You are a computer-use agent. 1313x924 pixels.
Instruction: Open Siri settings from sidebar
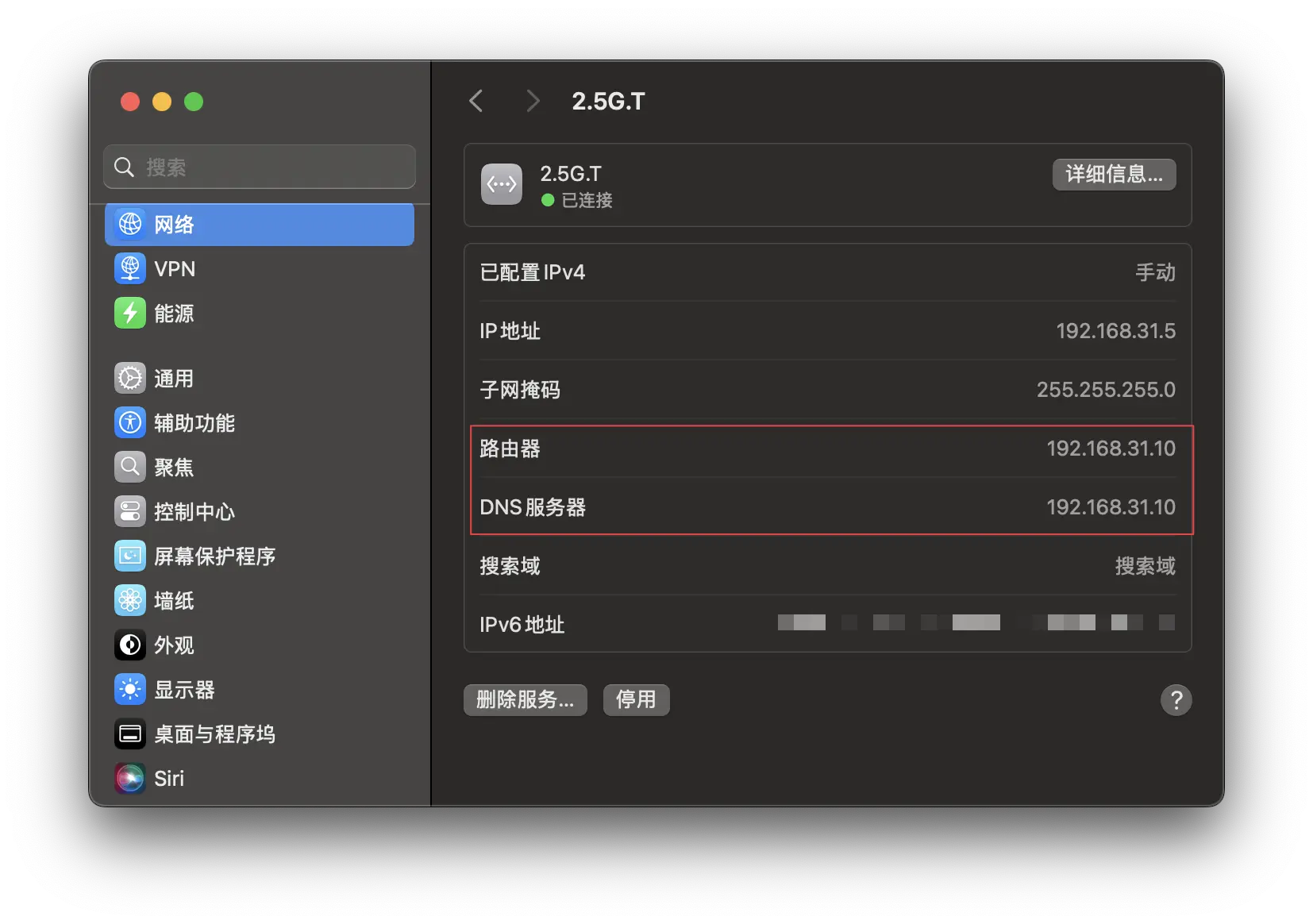pos(169,779)
